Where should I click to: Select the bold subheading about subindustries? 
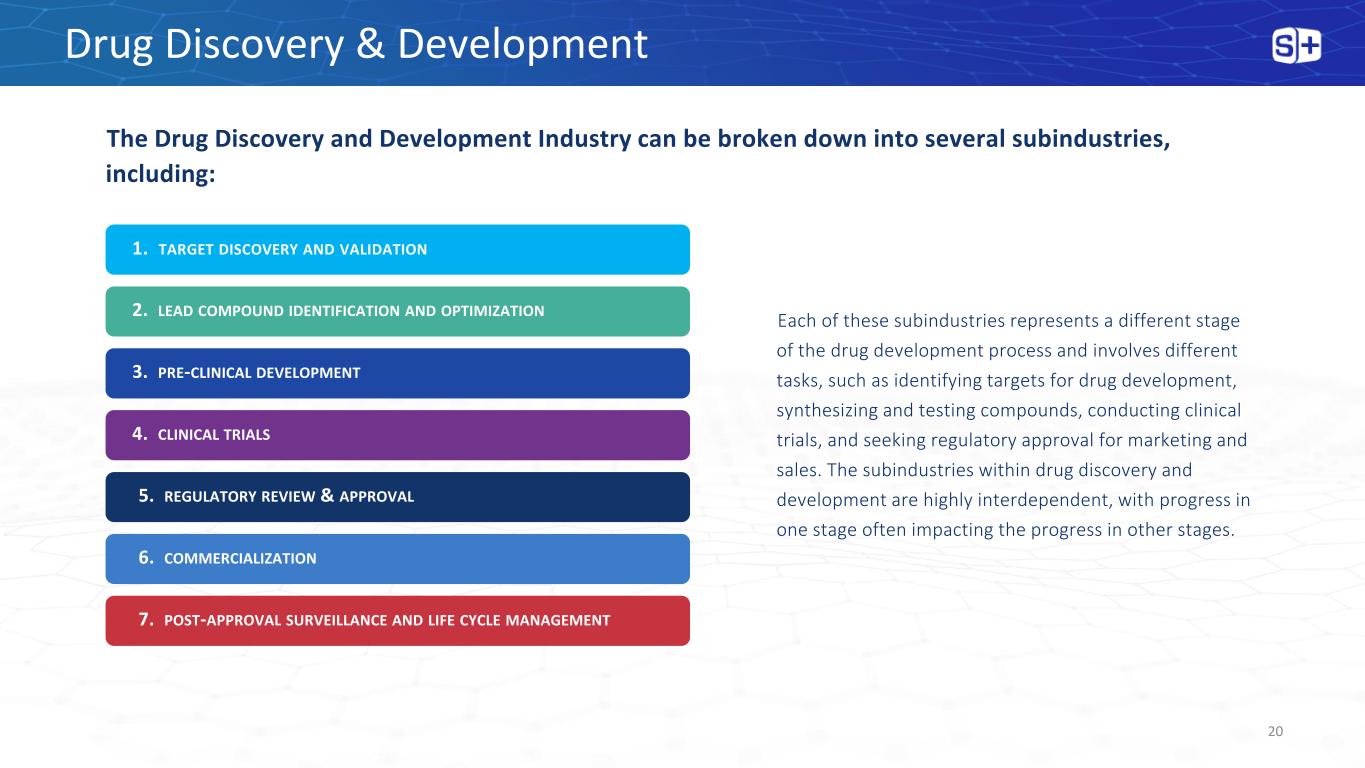pos(638,139)
